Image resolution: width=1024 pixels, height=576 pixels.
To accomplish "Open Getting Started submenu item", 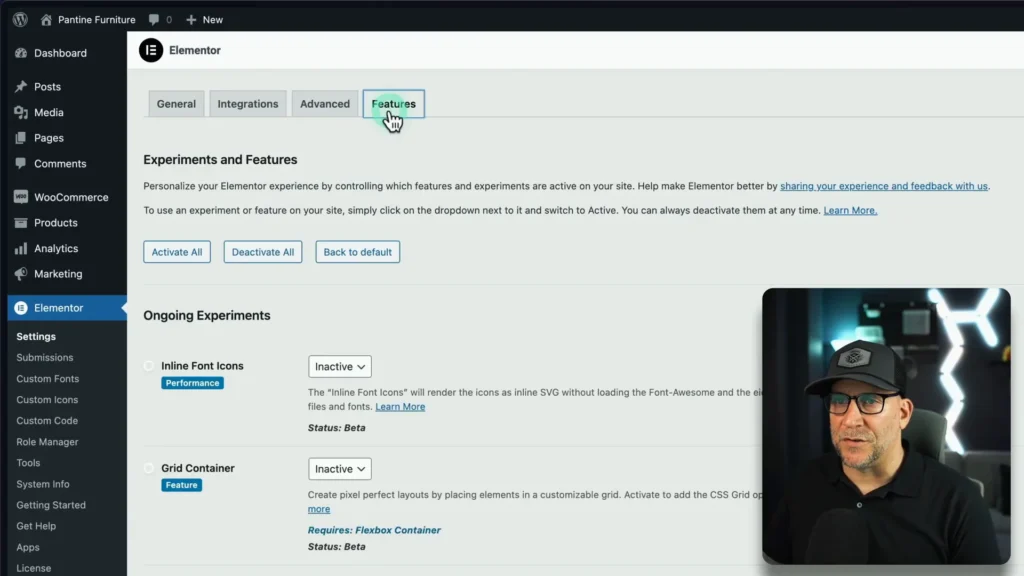I will 51,505.
